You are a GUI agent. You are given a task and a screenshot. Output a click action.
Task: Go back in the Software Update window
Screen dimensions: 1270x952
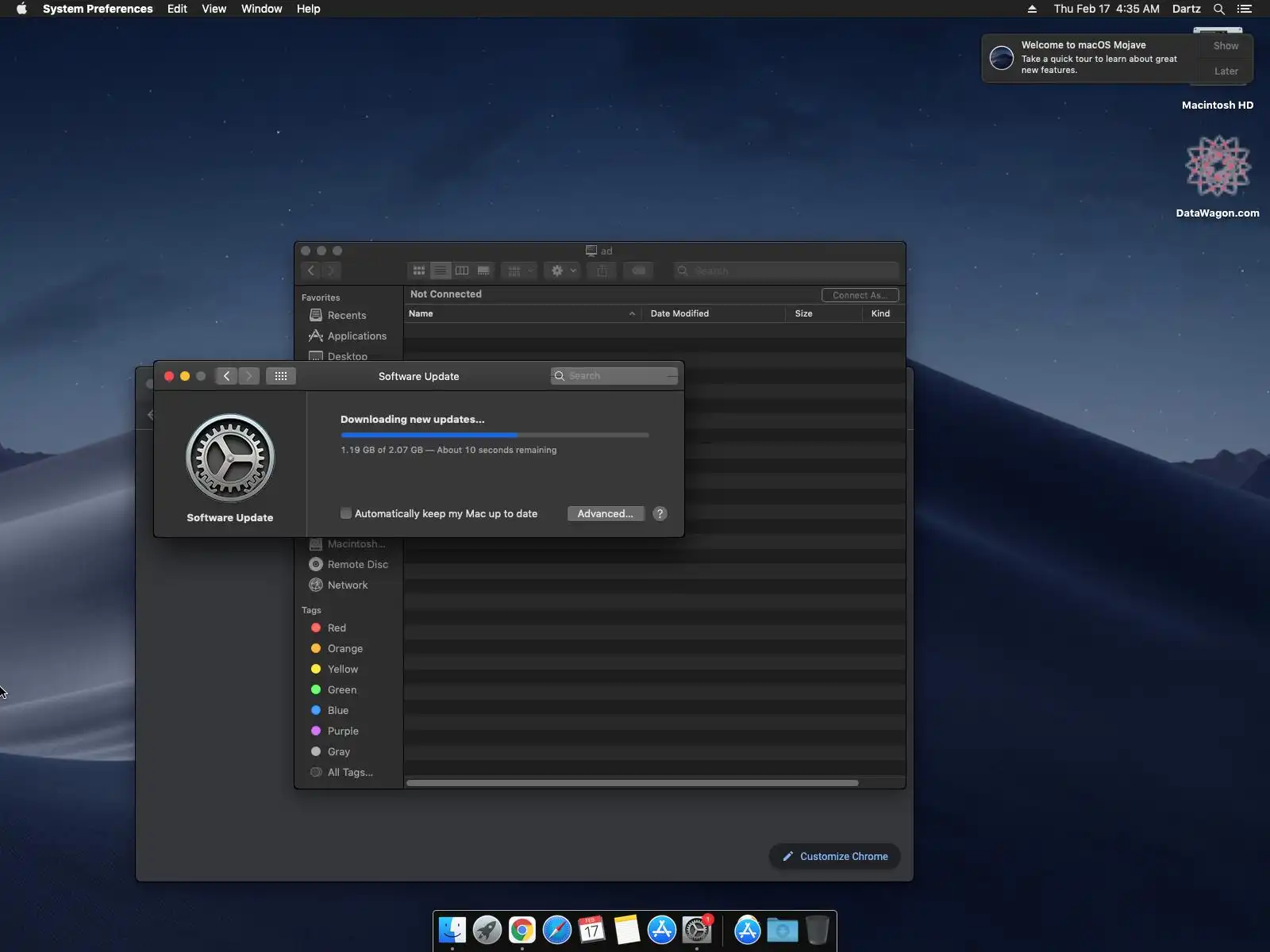coord(226,376)
